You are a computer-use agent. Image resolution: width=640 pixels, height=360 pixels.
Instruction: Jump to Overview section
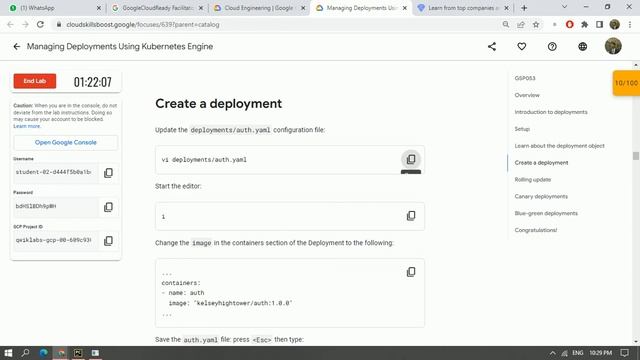(x=527, y=95)
